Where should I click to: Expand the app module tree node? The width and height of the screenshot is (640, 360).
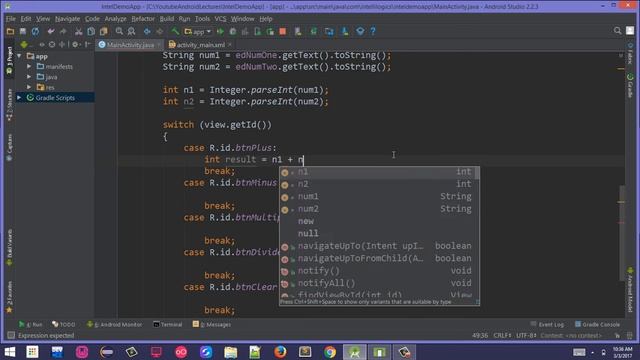[20, 56]
